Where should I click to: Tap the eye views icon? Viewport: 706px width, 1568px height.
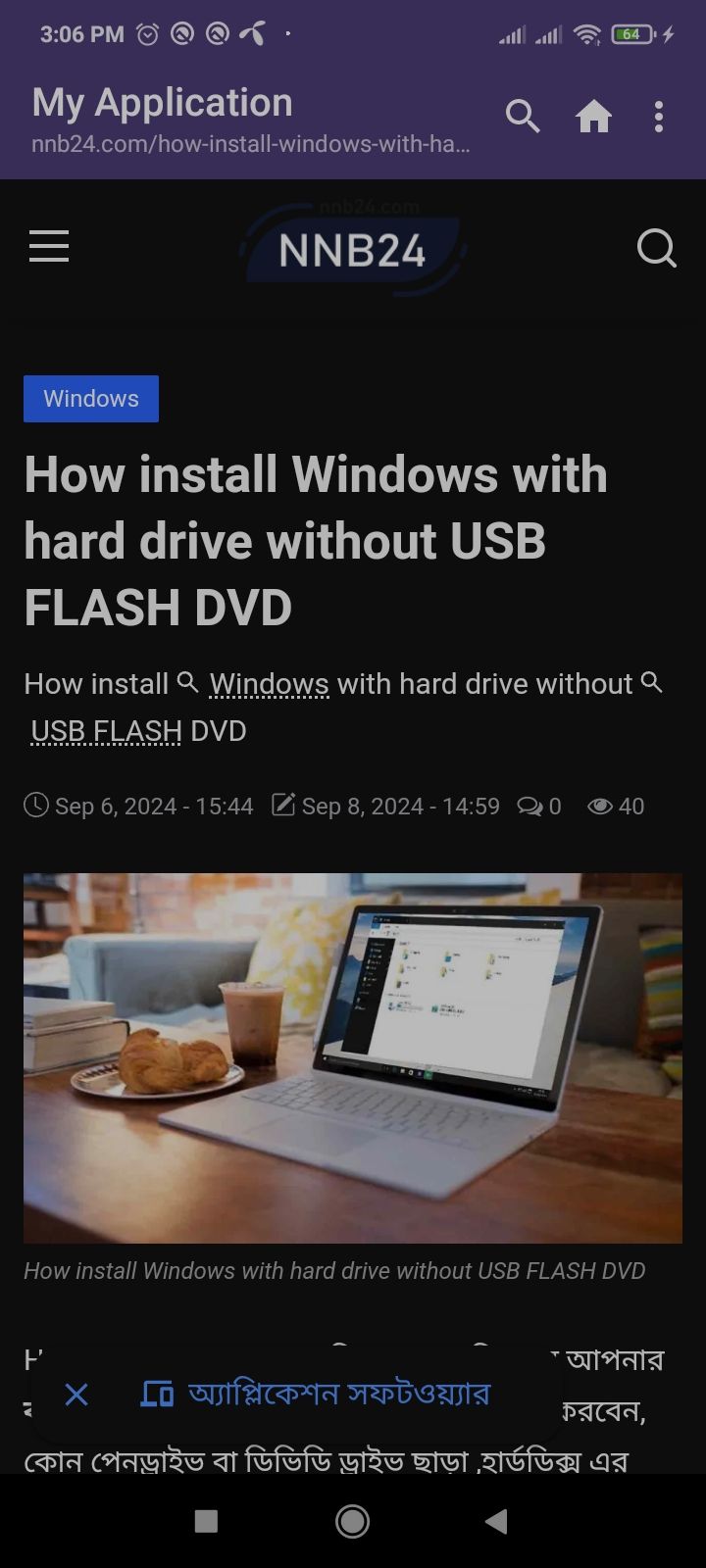(x=600, y=807)
